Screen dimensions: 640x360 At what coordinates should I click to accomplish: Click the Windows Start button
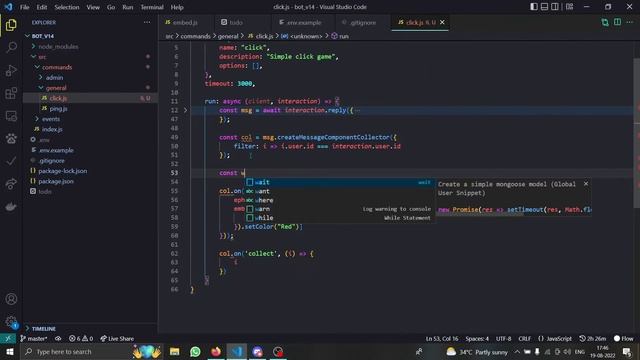pyautogui.click(x=9, y=351)
